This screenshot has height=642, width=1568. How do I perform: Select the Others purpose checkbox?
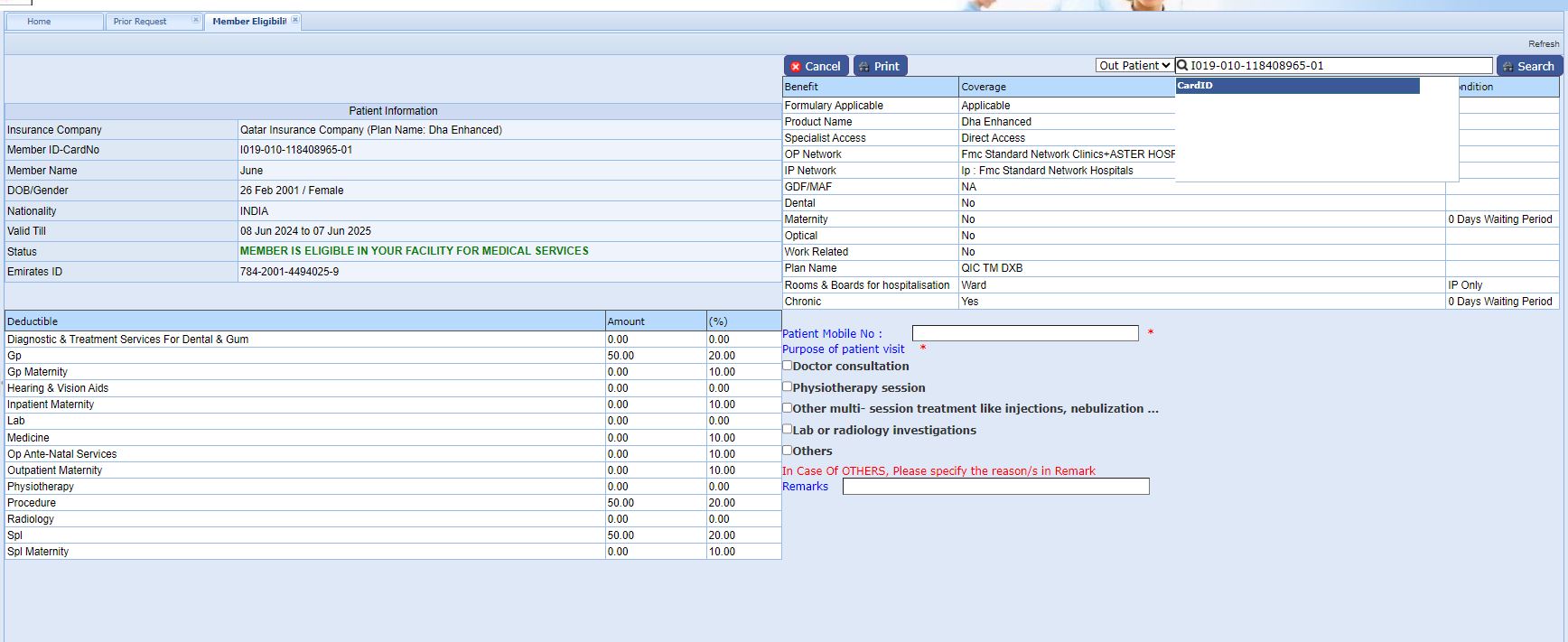click(x=788, y=450)
